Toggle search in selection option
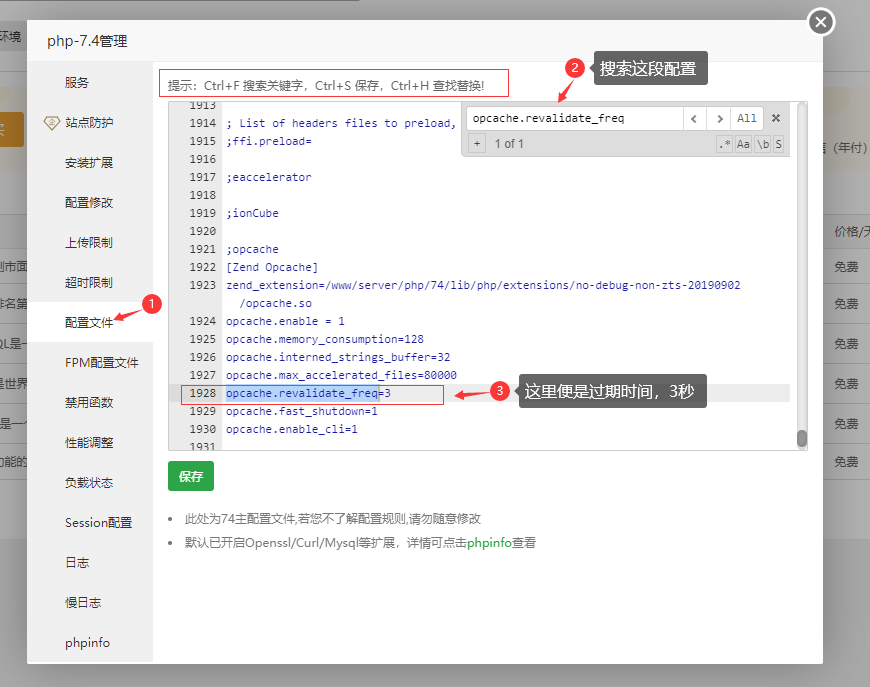 pyautogui.click(x=778, y=144)
